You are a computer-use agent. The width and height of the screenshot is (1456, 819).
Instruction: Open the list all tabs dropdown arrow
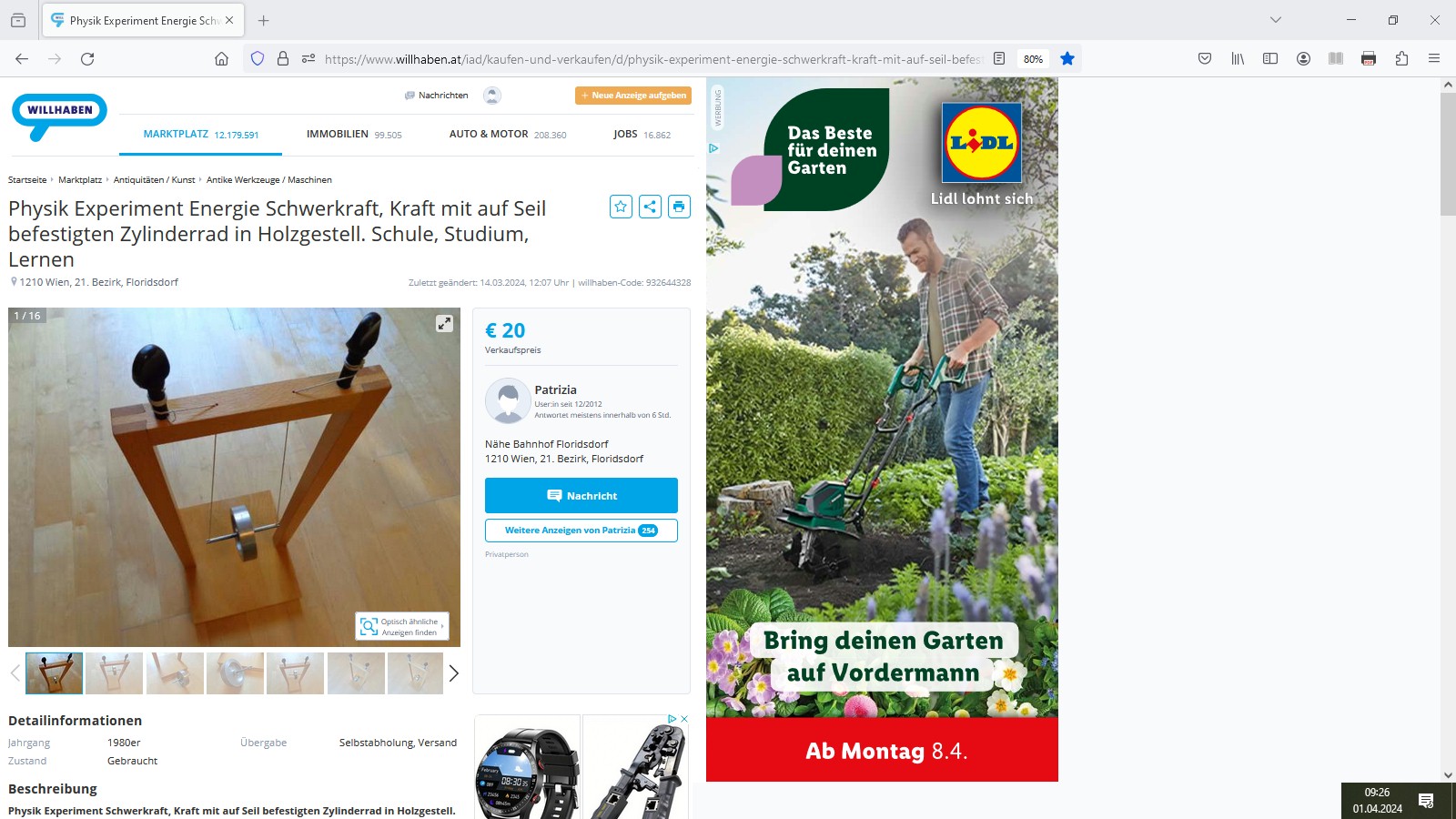tap(1276, 20)
